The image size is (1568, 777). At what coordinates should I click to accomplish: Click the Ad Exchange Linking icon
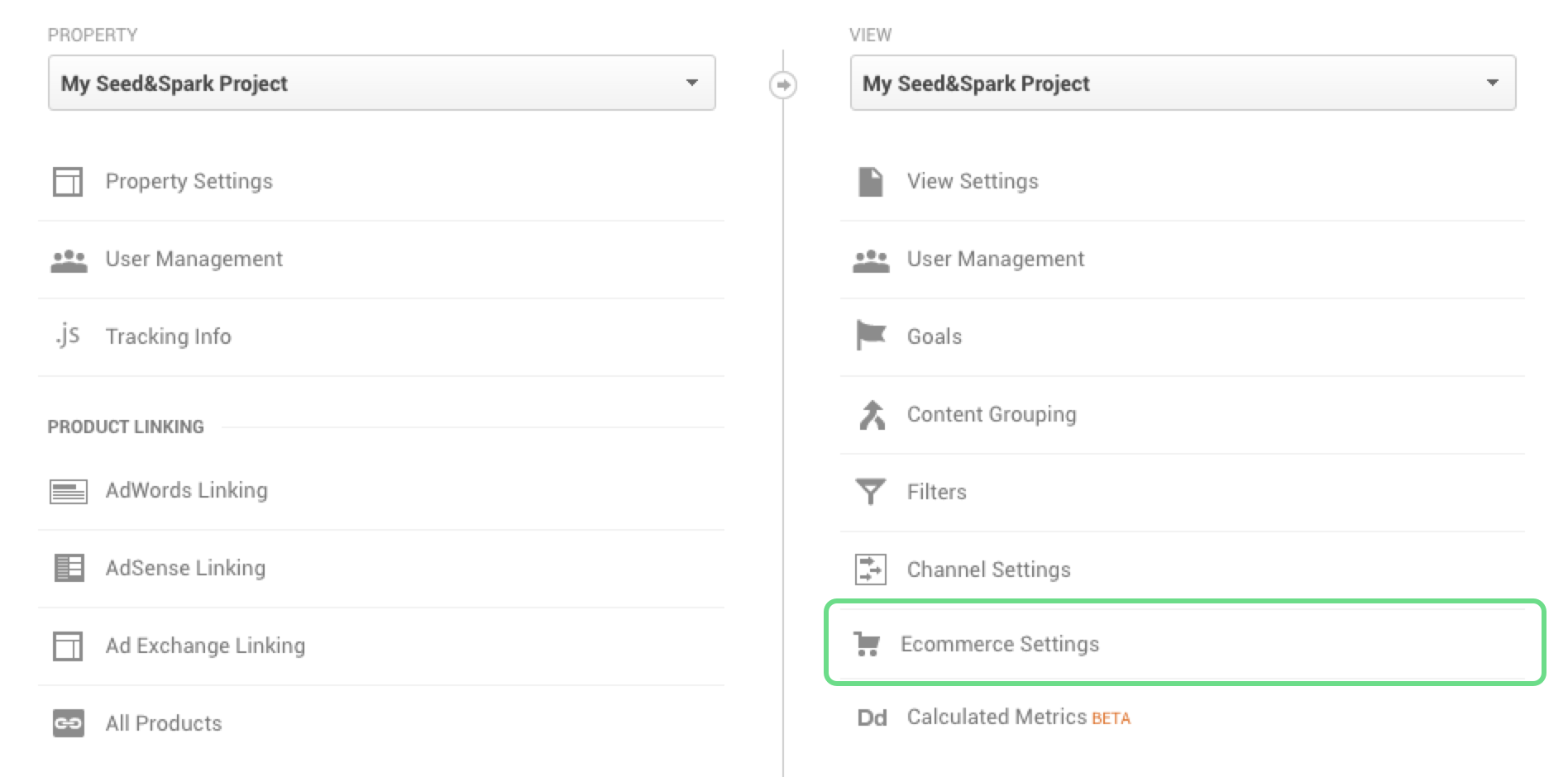tap(68, 646)
